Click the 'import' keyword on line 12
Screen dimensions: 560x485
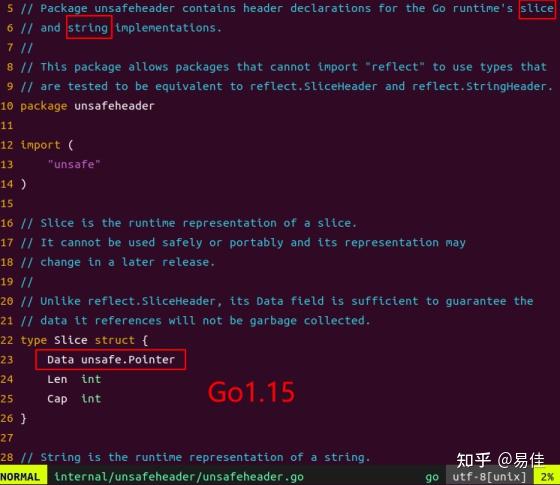[40, 145]
